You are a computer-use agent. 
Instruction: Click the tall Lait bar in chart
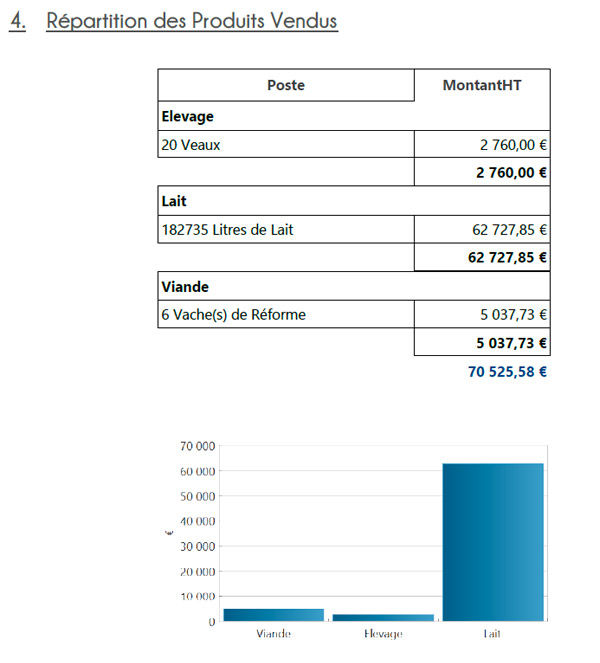493,542
